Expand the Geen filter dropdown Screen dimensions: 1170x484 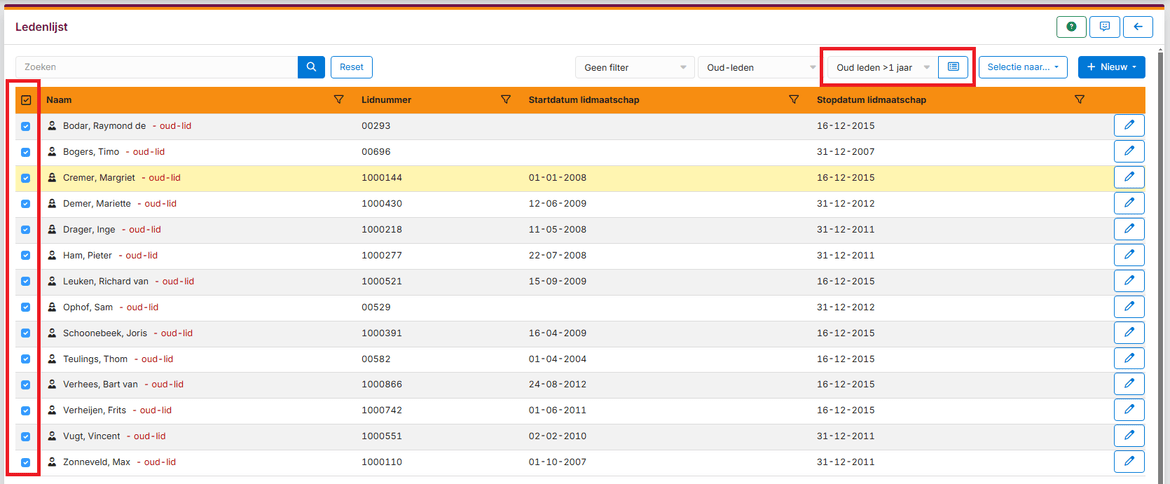tap(634, 68)
